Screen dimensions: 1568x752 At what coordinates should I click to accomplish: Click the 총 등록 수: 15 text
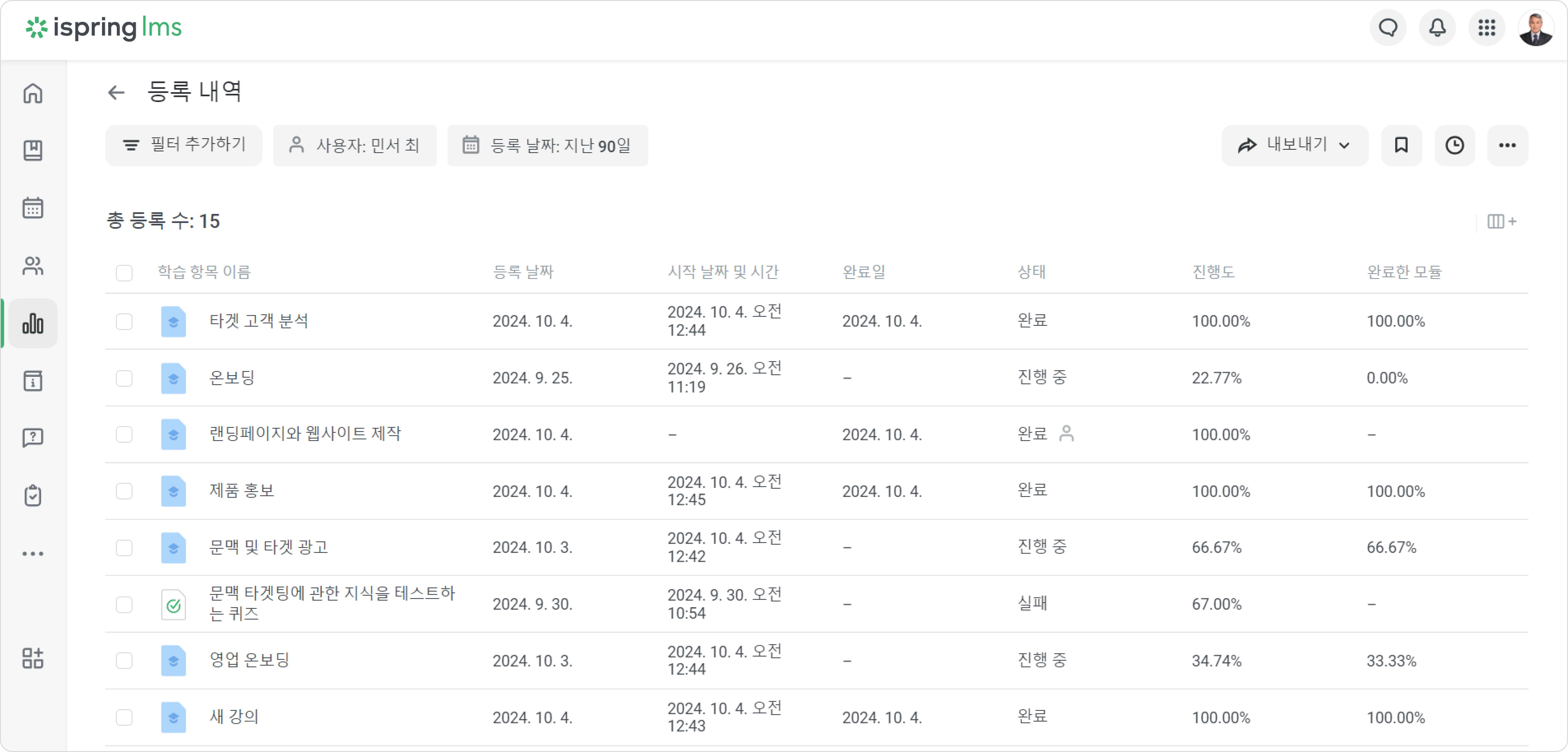pyautogui.click(x=163, y=221)
